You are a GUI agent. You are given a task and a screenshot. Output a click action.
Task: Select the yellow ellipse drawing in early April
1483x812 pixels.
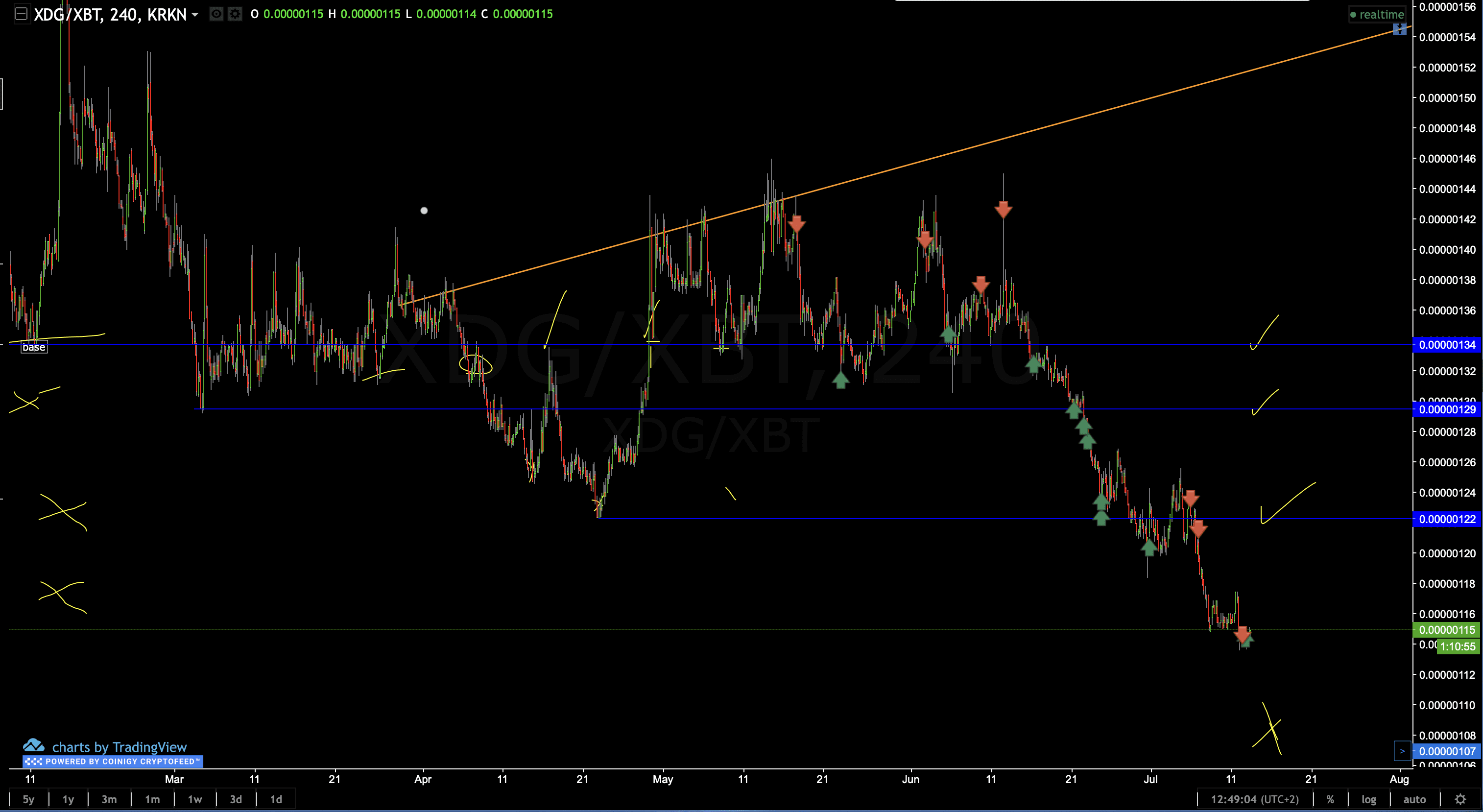click(476, 364)
